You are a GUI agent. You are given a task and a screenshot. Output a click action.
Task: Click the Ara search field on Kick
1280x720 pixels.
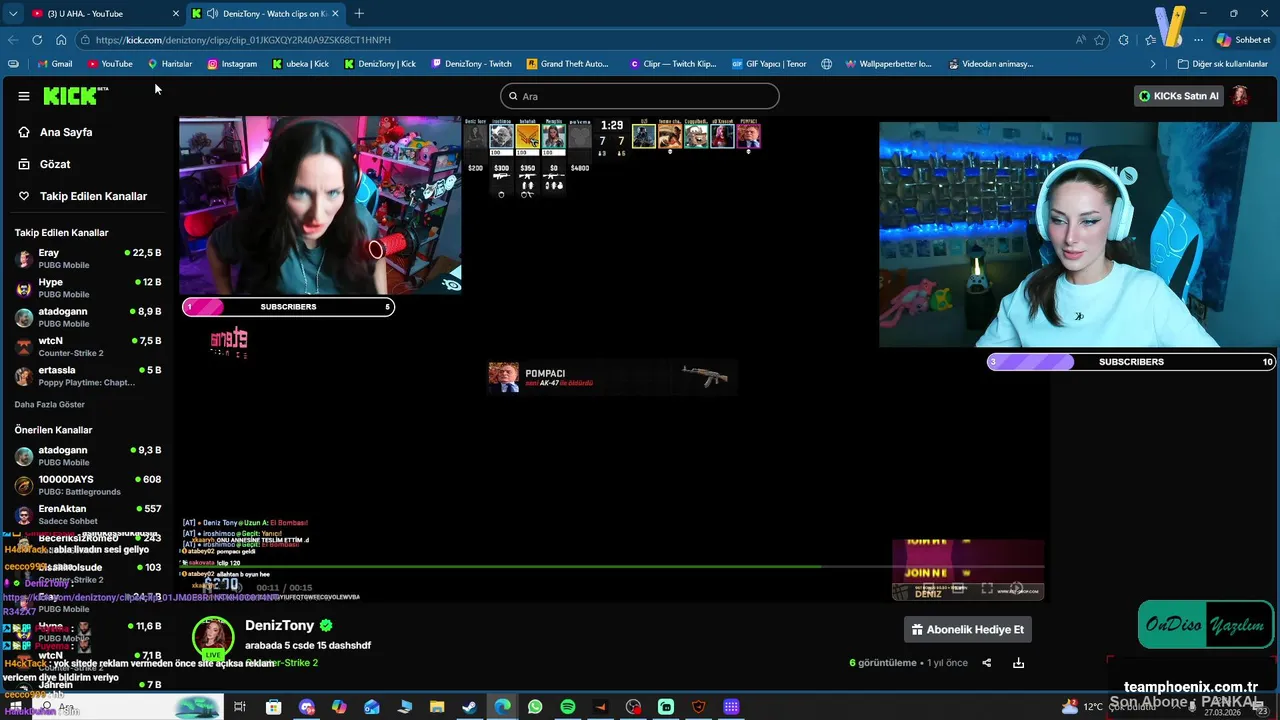coord(640,96)
